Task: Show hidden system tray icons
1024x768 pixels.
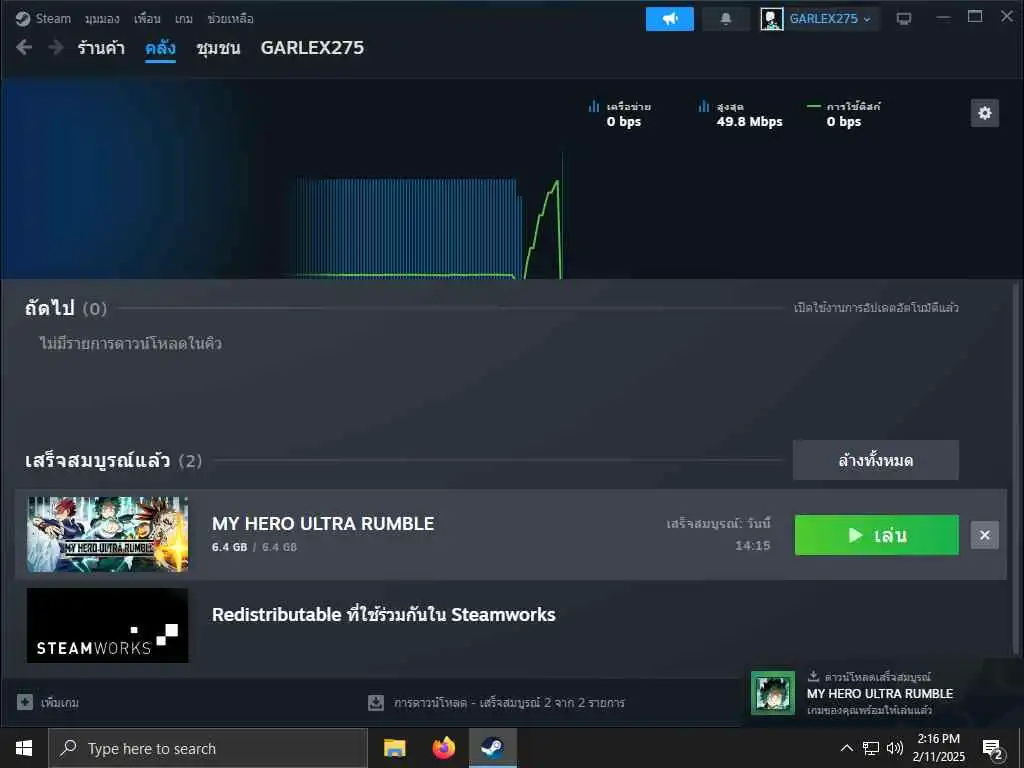Action: coord(846,748)
